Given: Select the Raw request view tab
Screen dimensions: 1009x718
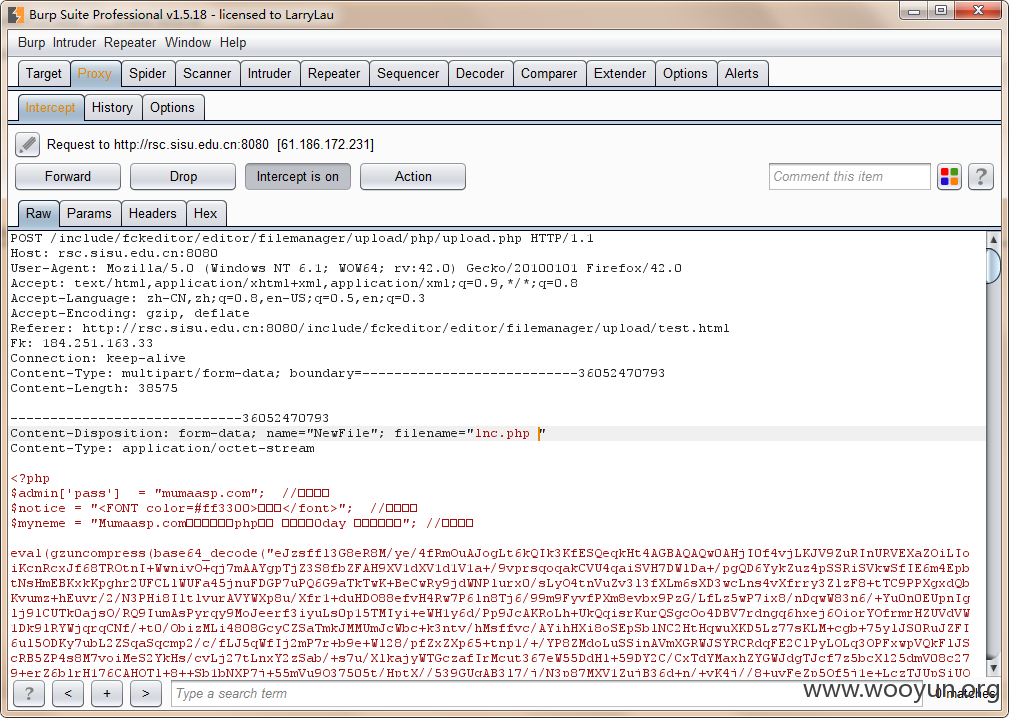Looking at the screenshot, I should (39, 213).
